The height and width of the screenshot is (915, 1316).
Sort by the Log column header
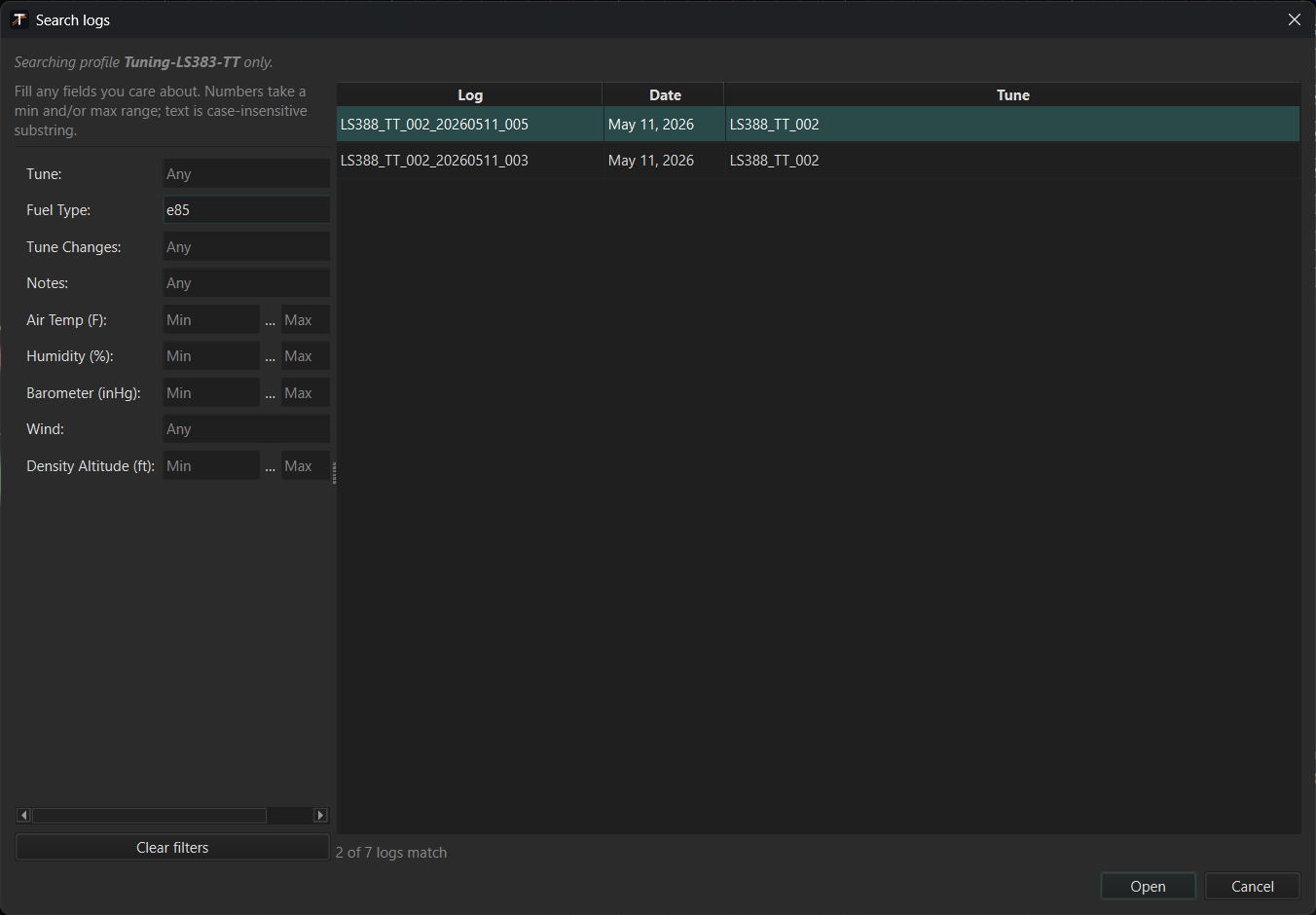(x=470, y=94)
